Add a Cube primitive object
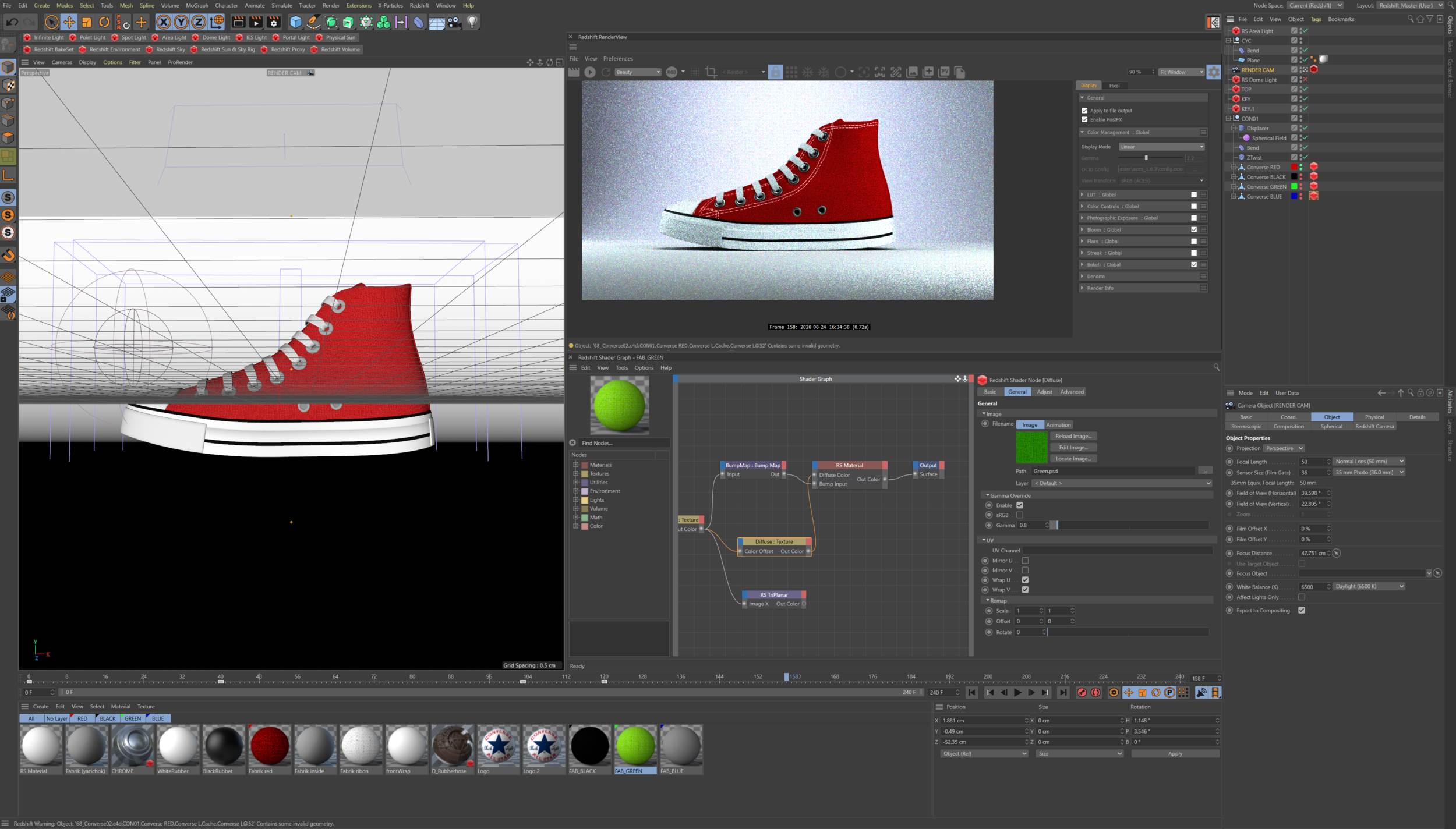 click(296, 22)
